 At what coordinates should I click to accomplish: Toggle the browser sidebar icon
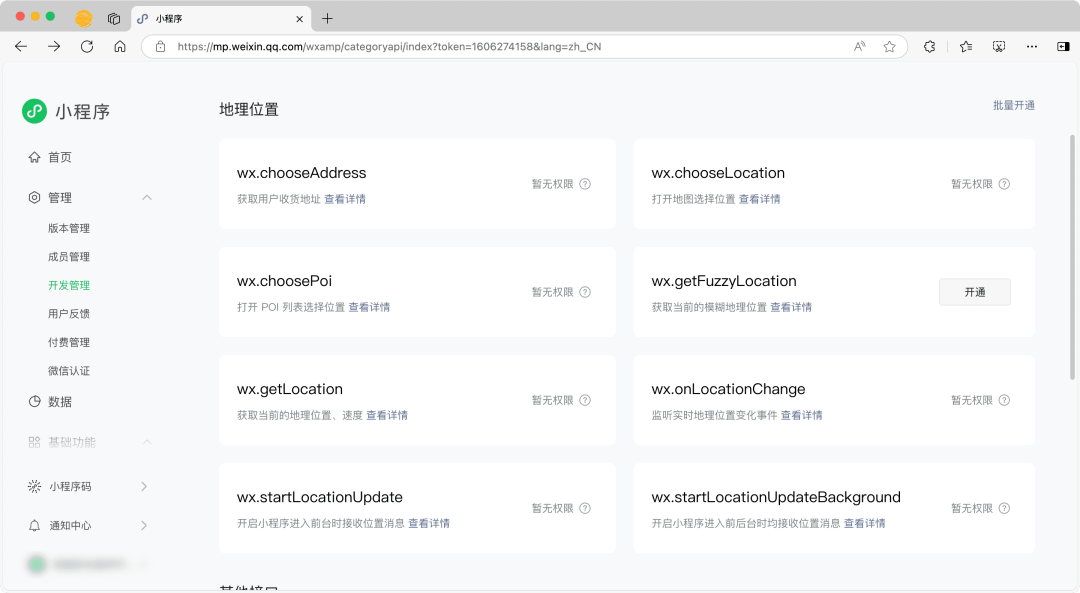[1063, 47]
